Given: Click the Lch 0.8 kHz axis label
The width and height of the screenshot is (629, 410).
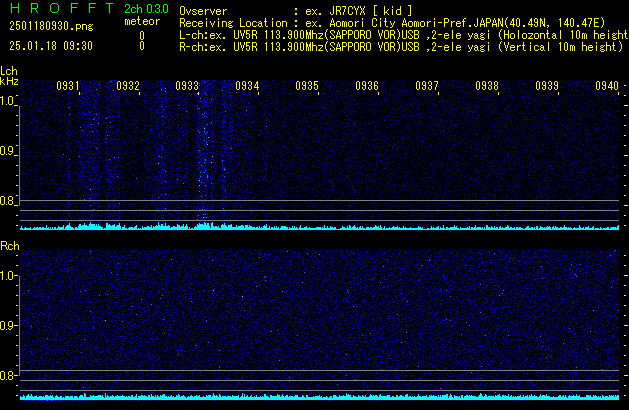Looking at the screenshot, I should (7, 201).
